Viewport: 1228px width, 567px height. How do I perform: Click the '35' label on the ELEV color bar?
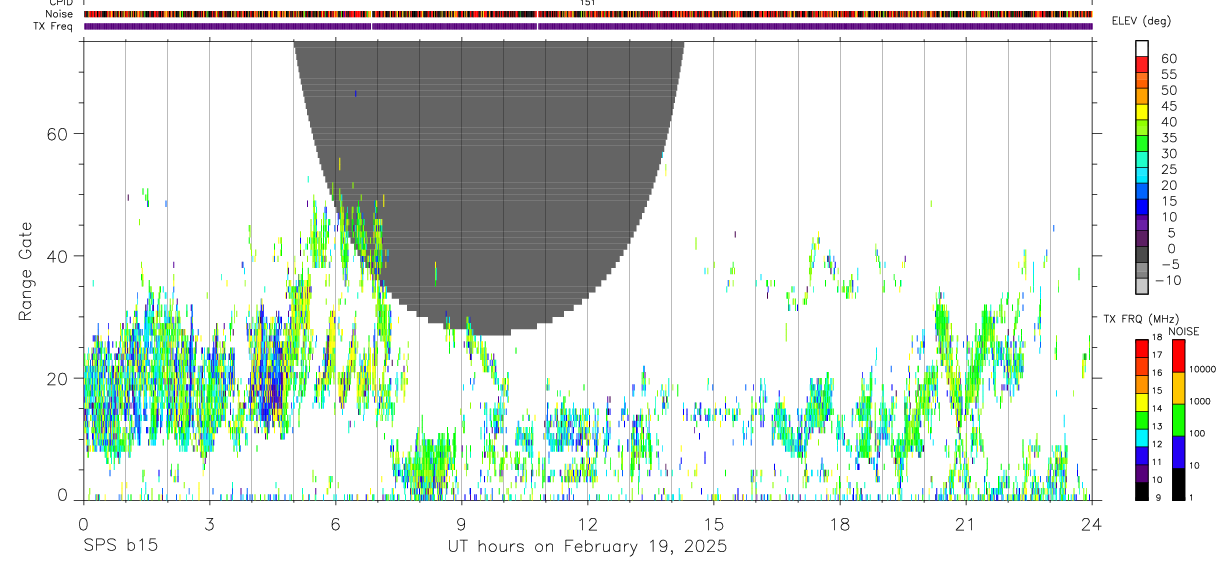(1168, 138)
